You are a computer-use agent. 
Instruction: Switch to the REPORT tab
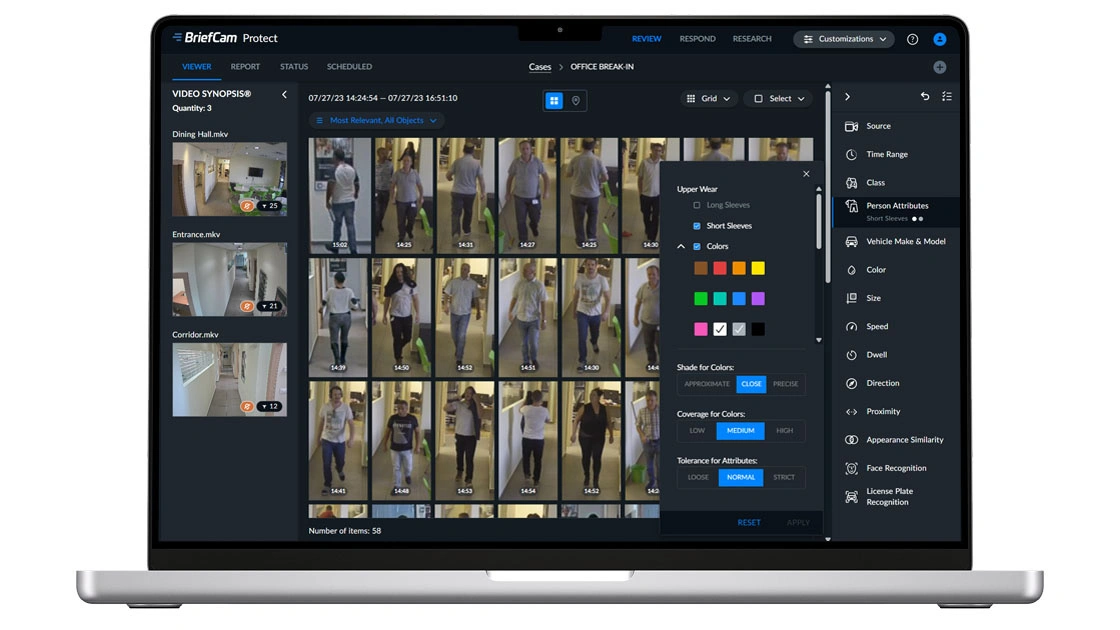[245, 67]
